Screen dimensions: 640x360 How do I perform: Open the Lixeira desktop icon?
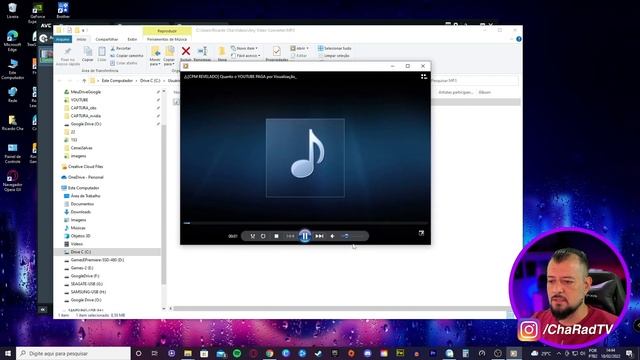12,11
